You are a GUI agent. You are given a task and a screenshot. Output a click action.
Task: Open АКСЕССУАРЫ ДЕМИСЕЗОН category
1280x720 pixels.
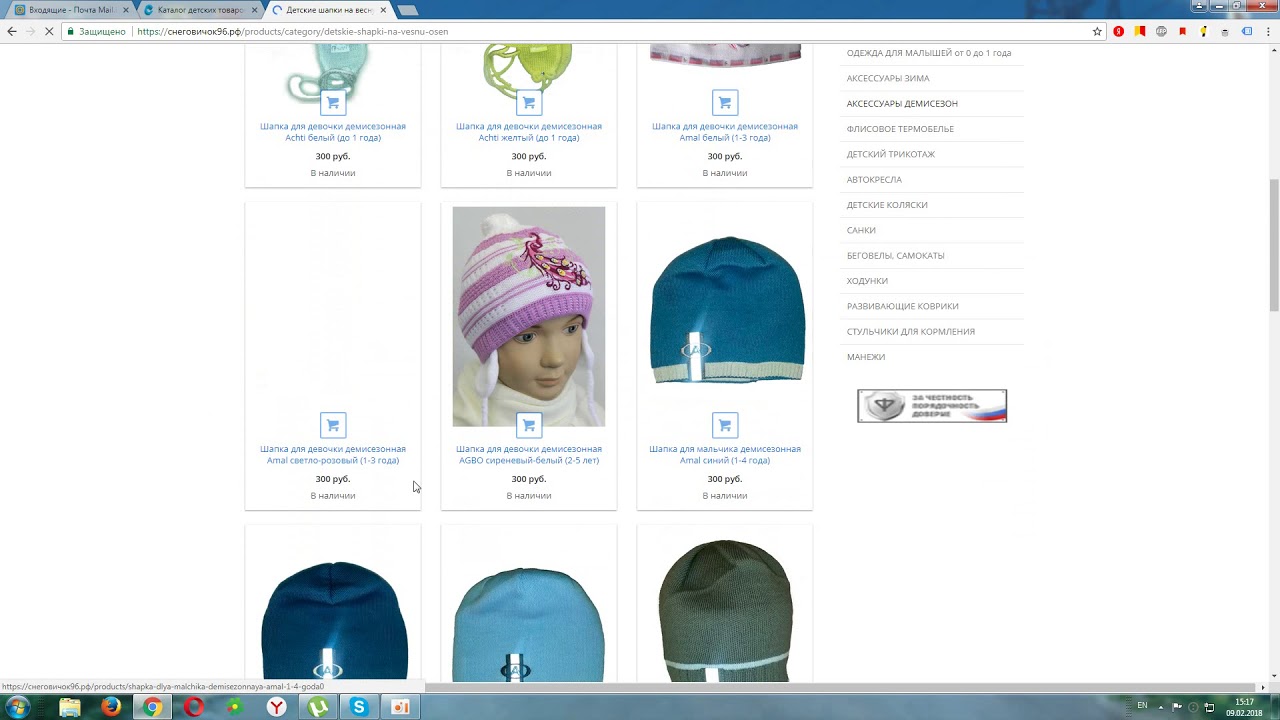[902, 103]
